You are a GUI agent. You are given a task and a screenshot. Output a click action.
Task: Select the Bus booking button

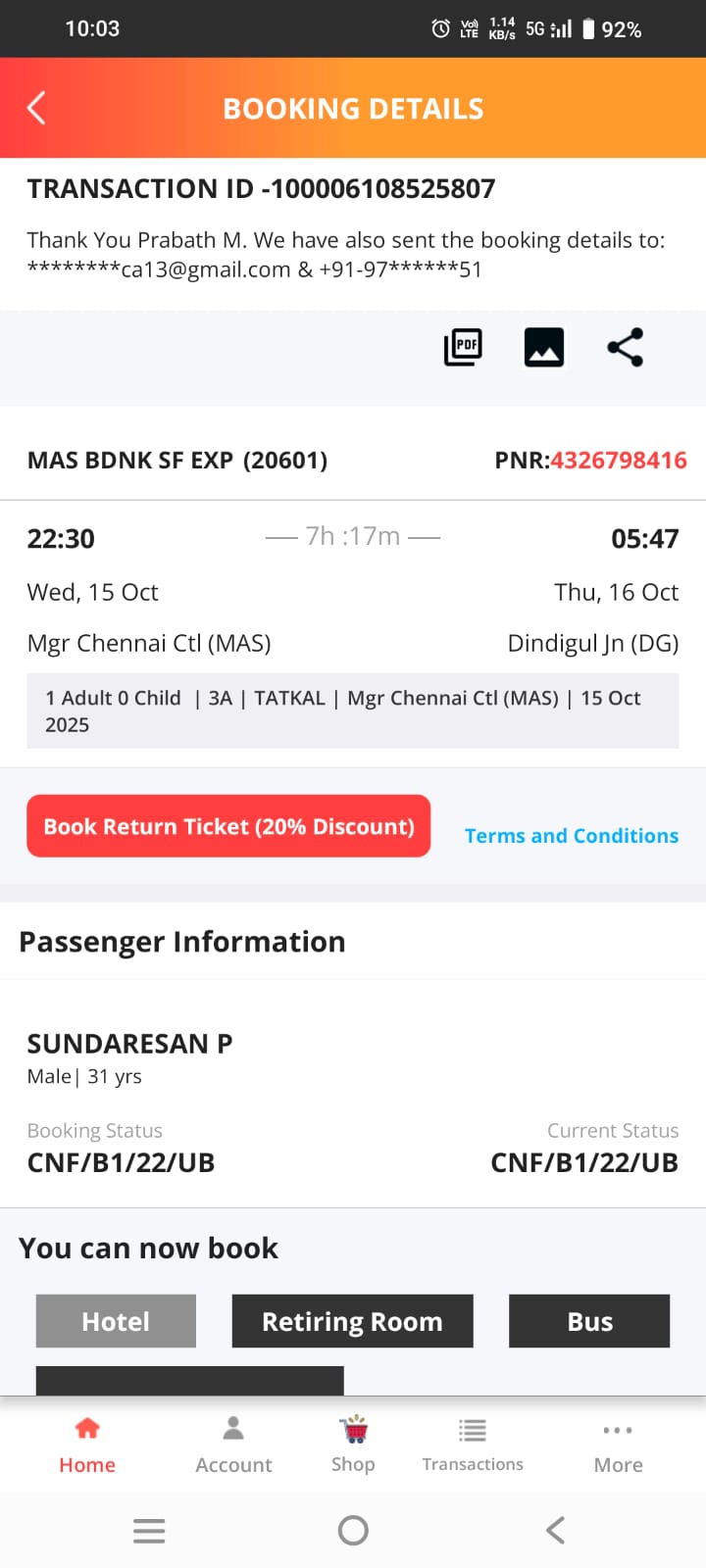pyautogui.click(x=589, y=1321)
